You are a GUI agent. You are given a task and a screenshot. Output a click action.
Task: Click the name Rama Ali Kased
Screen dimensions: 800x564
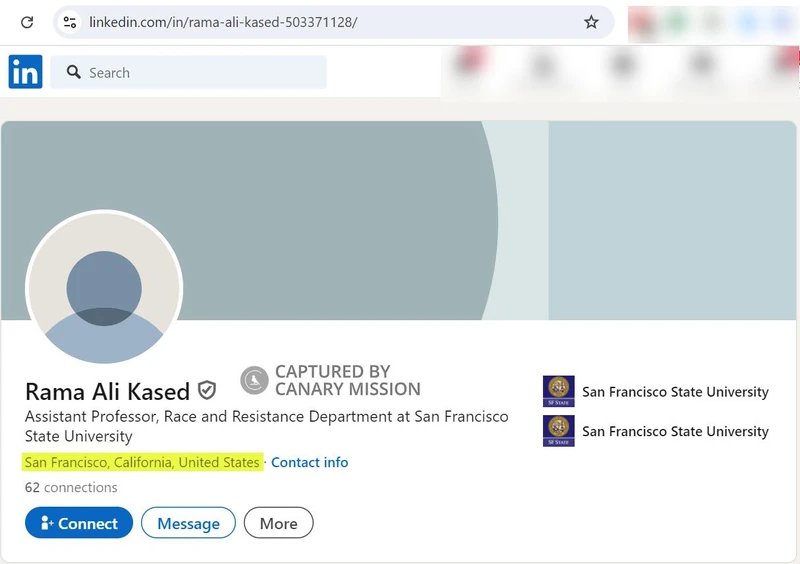click(107, 391)
